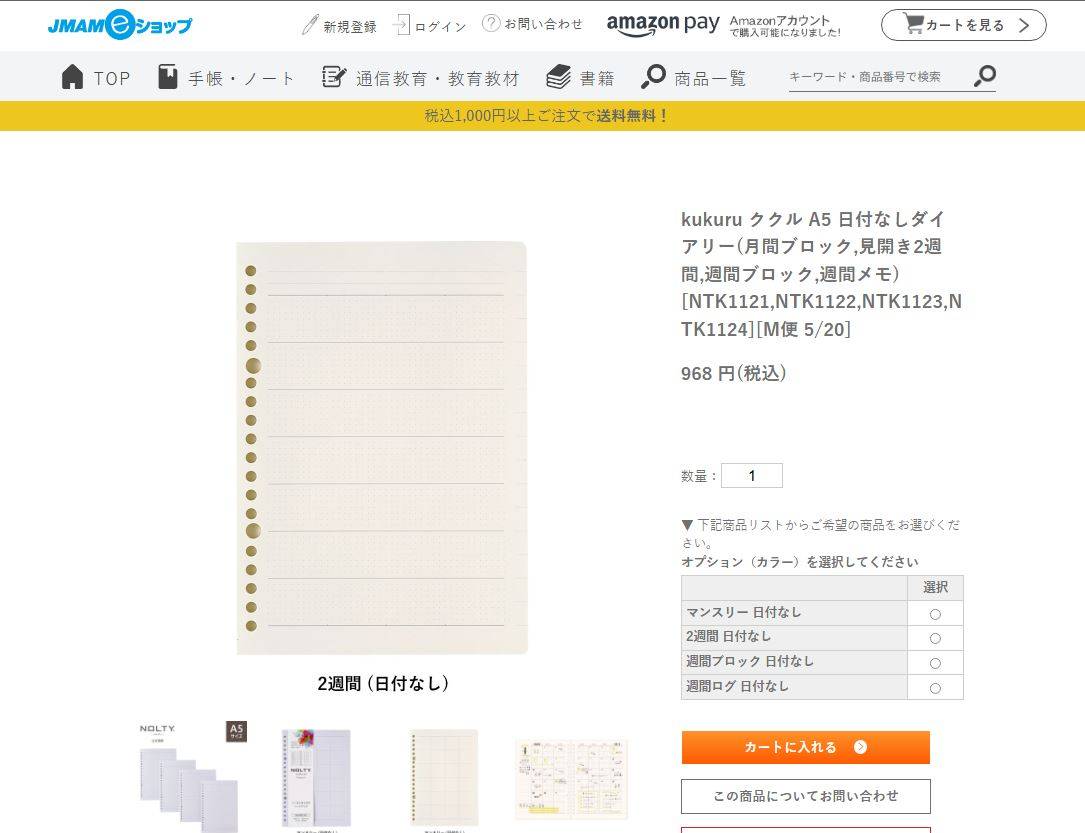Screen dimensions: 1085x833
Task: Open the 通信教育・教育教材 menu
Action: pos(421,78)
